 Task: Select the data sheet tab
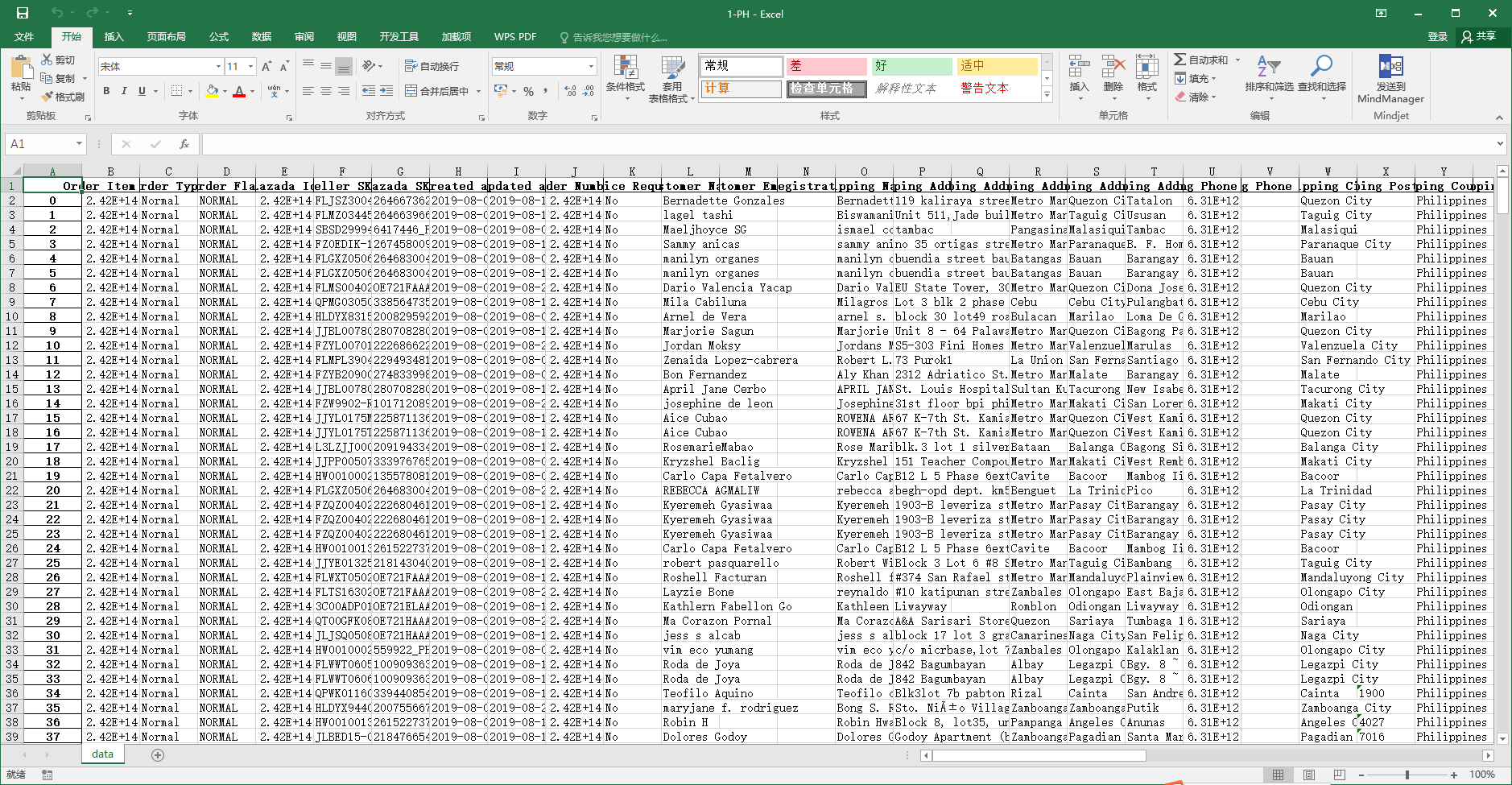tap(102, 754)
